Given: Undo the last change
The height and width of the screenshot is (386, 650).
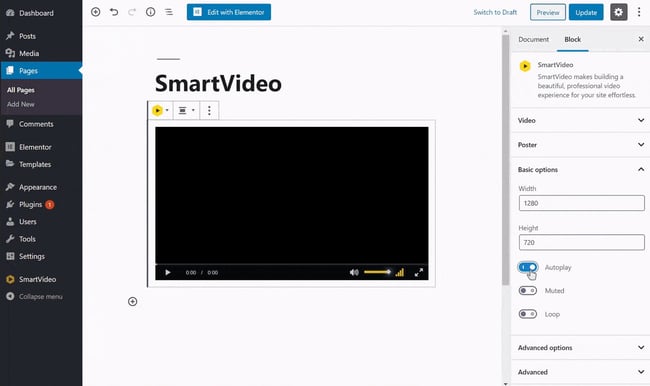Looking at the screenshot, I should pyautogui.click(x=114, y=12).
